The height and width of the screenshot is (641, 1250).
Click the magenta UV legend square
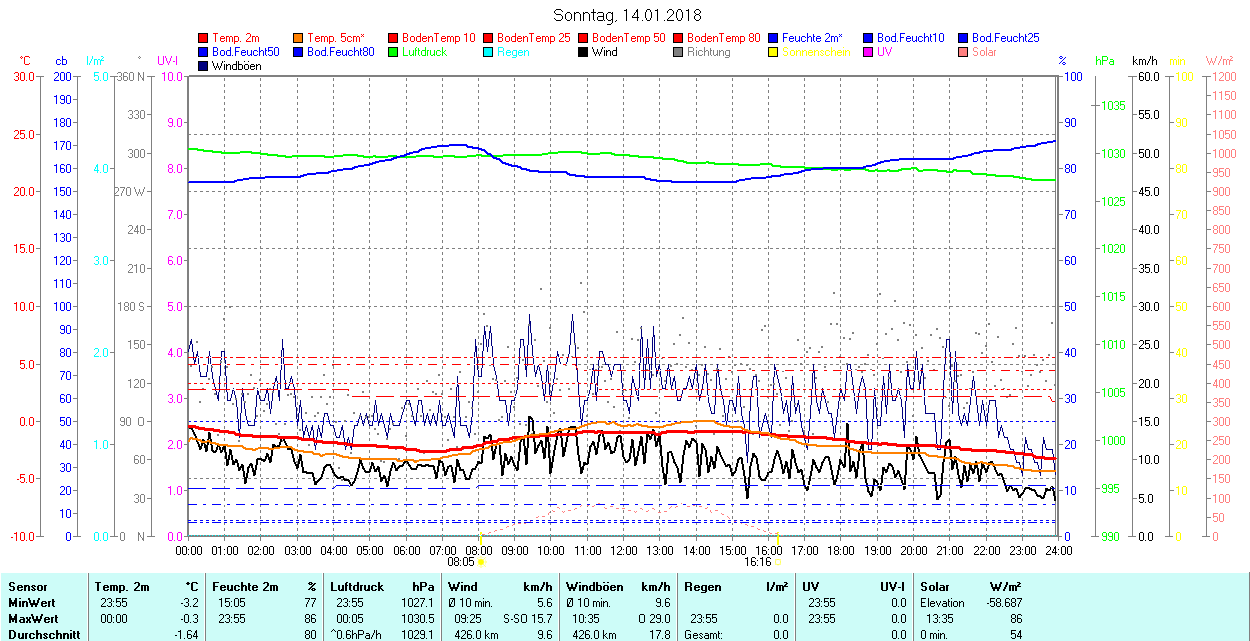[x=869, y=52]
